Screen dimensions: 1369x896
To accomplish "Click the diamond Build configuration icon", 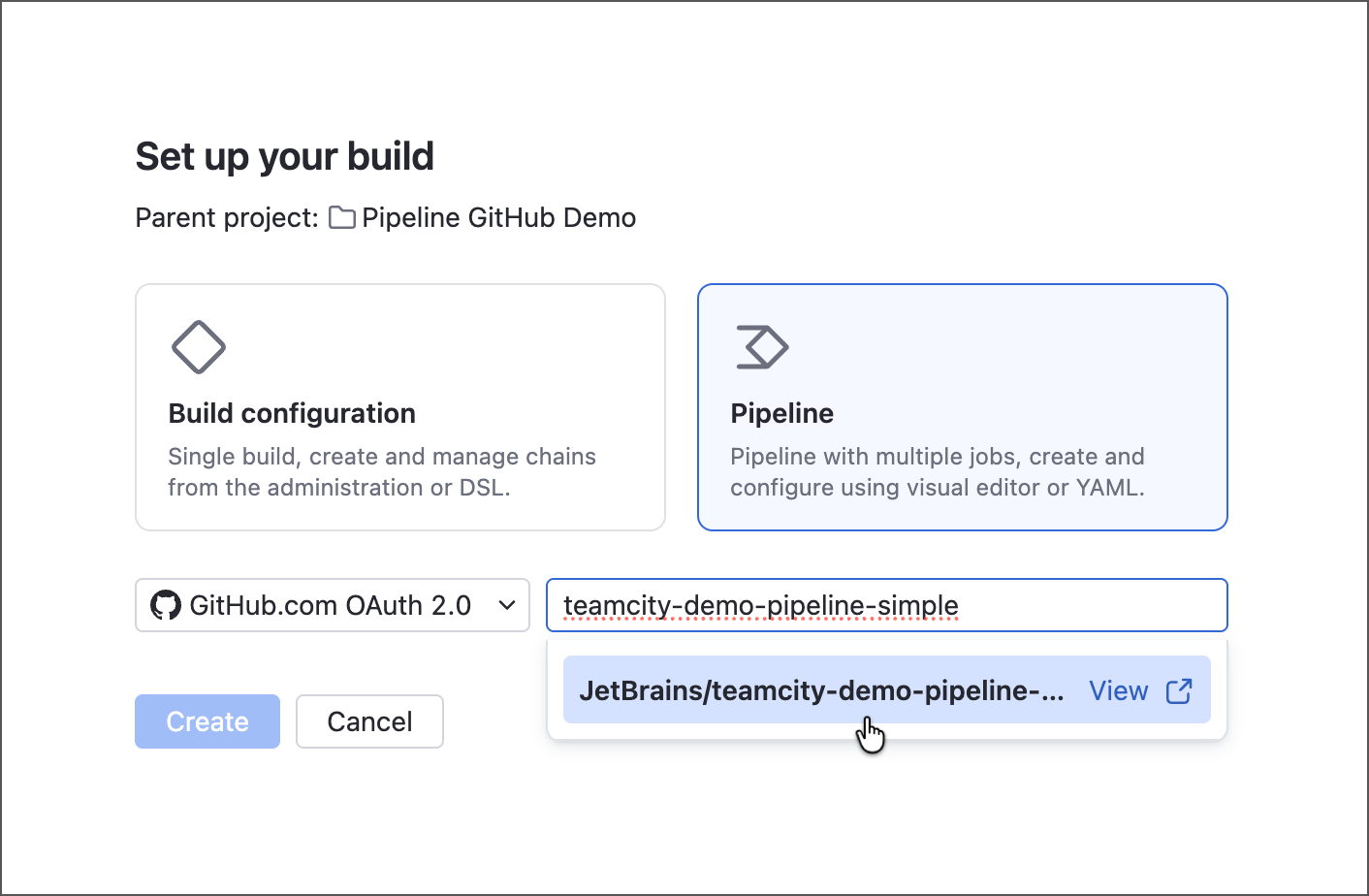I will point(199,347).
